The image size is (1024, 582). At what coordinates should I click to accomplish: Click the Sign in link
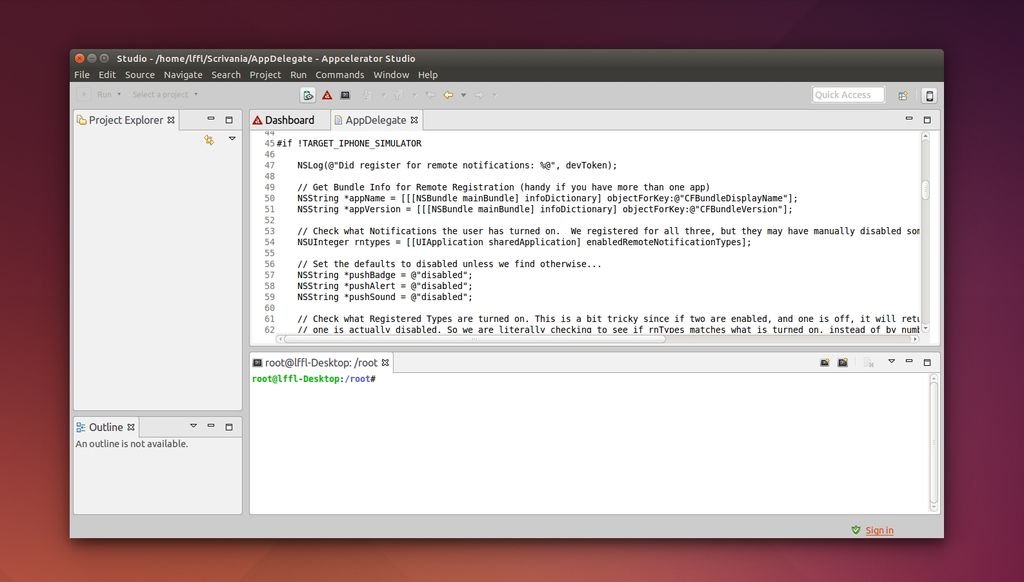pyautogui.click(x=880, y=530)
